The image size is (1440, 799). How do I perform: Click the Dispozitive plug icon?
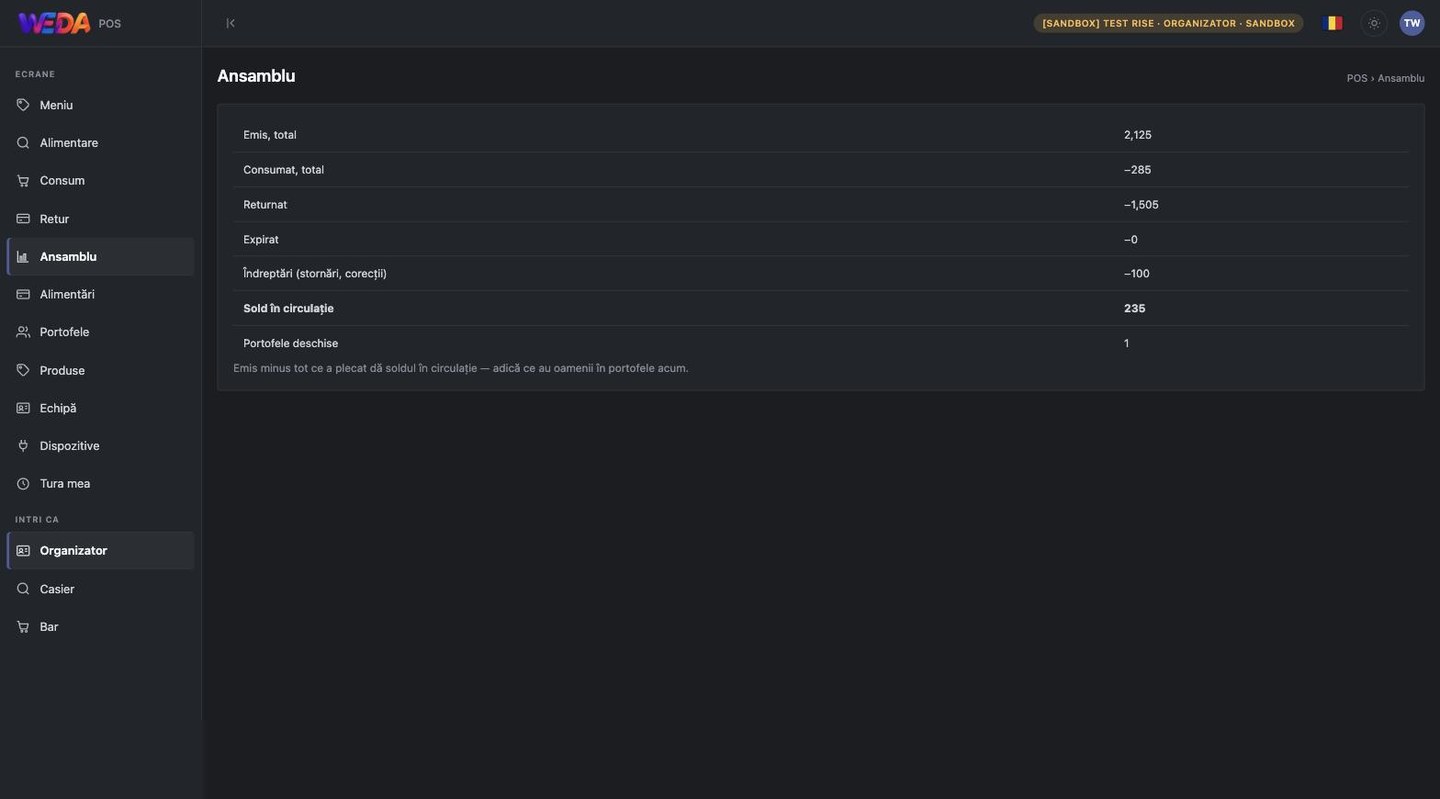(x=23, y=446)
